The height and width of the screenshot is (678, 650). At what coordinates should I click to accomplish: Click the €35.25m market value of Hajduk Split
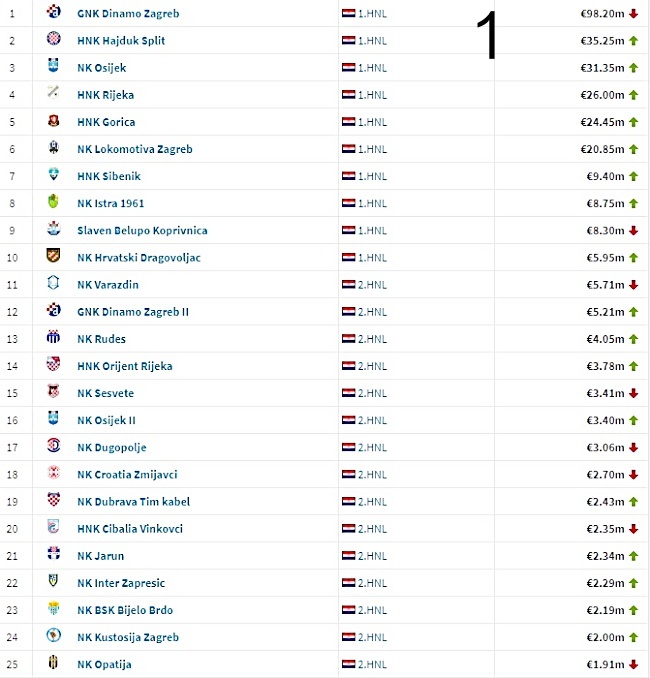[603, 41]
